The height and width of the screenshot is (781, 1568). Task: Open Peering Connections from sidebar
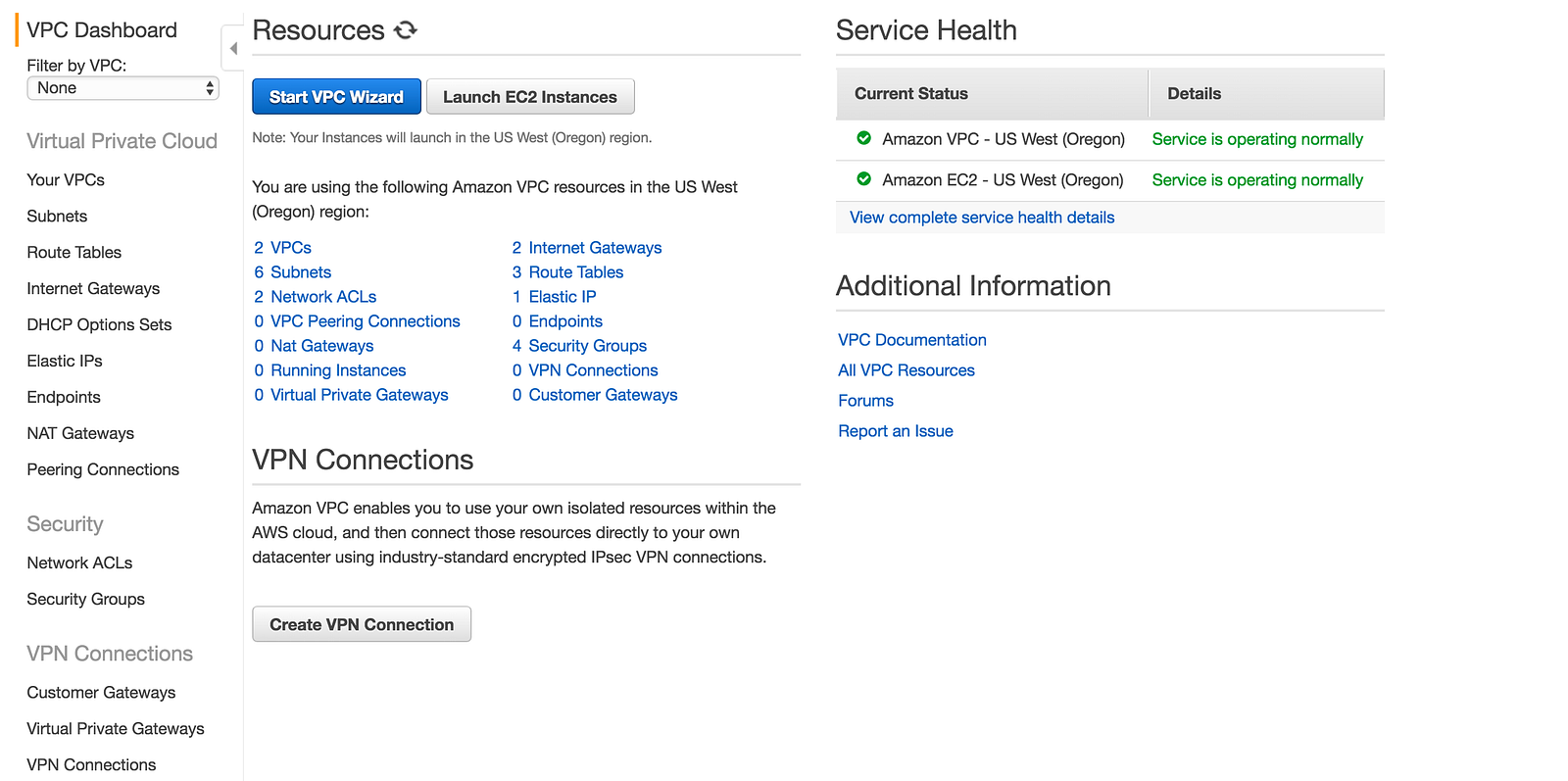point(103,469)
